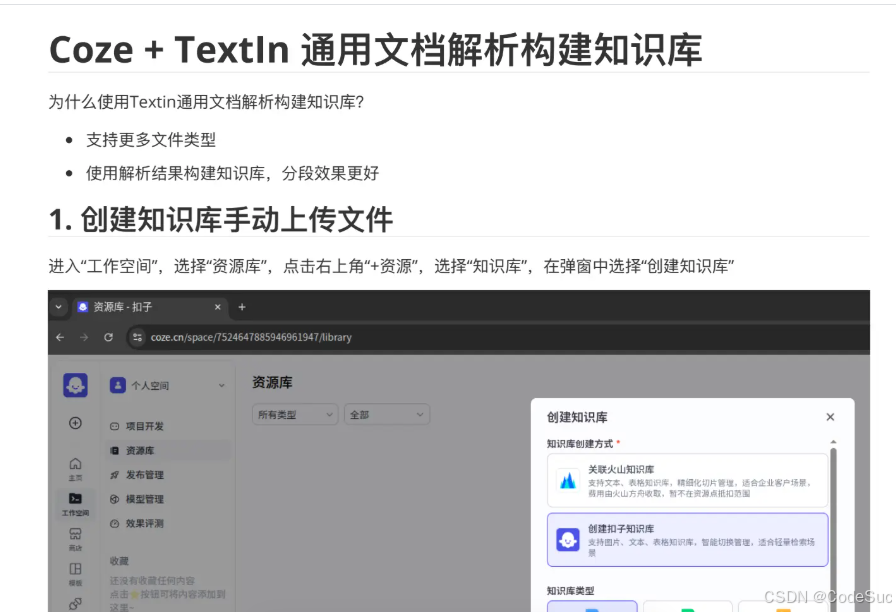Reload the coze.cn page
The height and width of the screenshot is (612, 896).
coord(109,337)
